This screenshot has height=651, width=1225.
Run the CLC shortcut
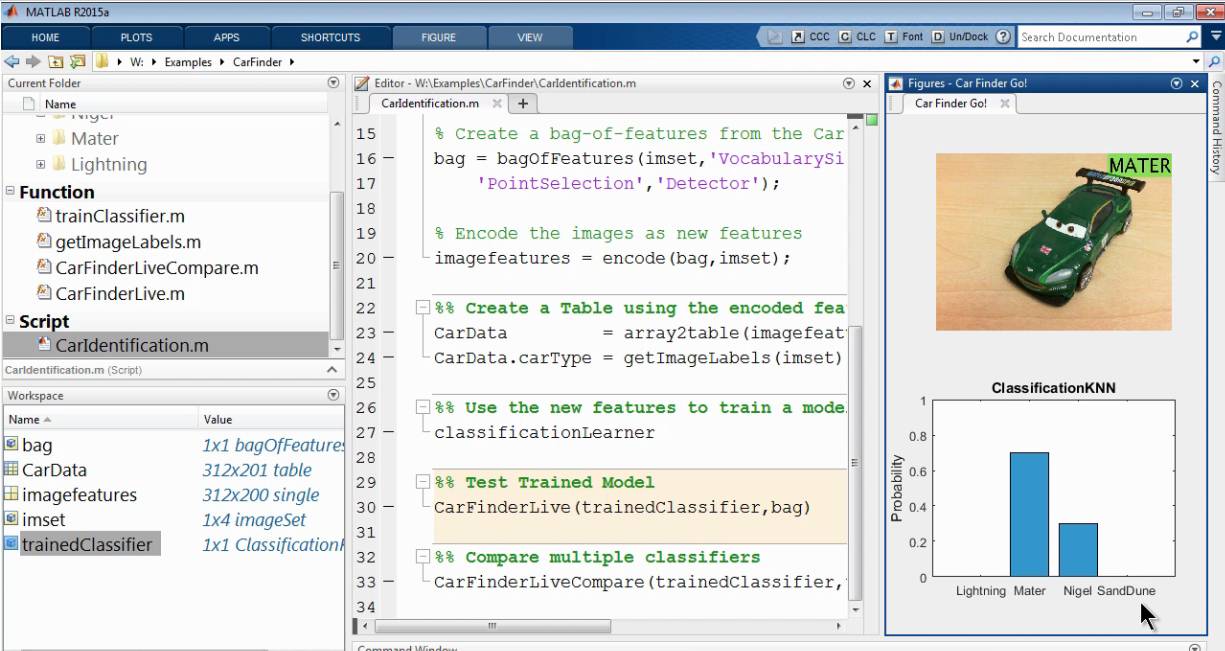[857, 37]
